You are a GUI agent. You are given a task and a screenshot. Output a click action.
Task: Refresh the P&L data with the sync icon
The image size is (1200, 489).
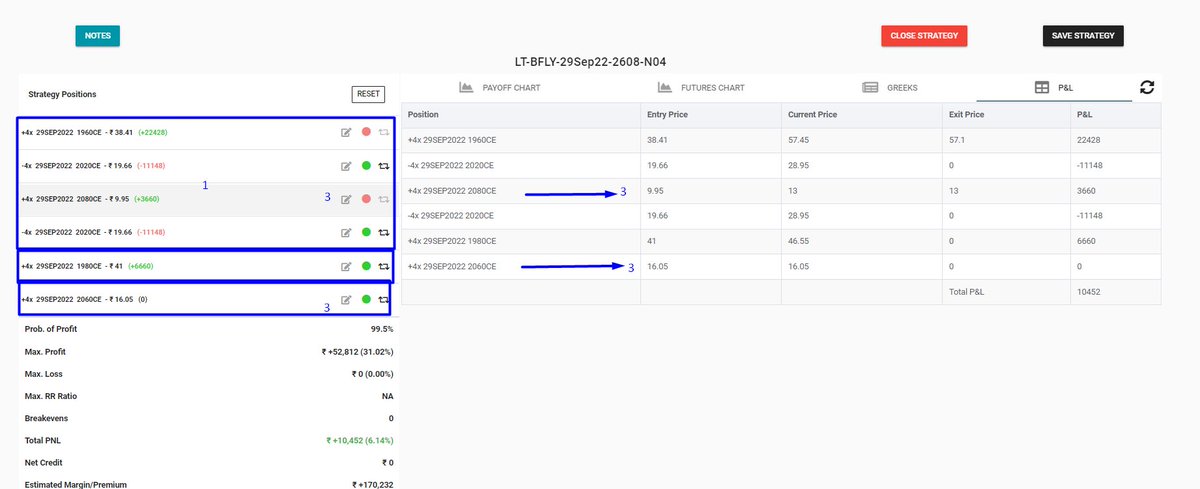[x=1147, y=88]
